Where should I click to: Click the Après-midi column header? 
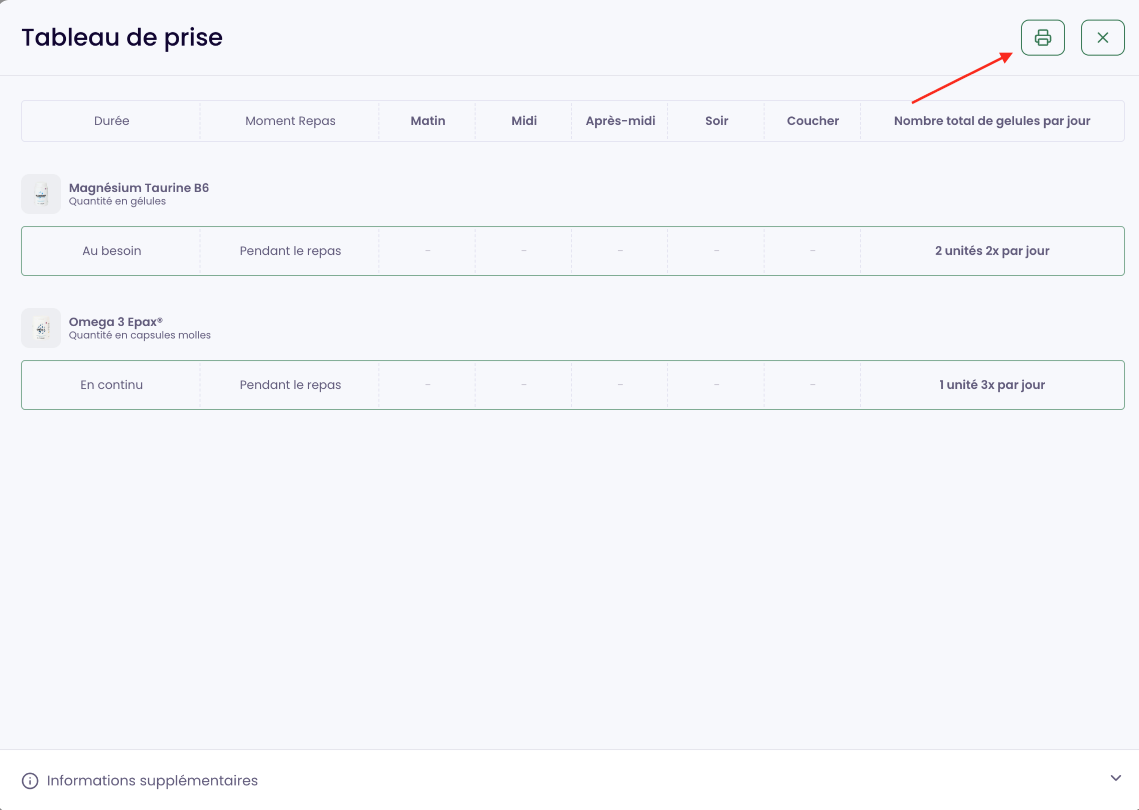[x=620, y=121]
